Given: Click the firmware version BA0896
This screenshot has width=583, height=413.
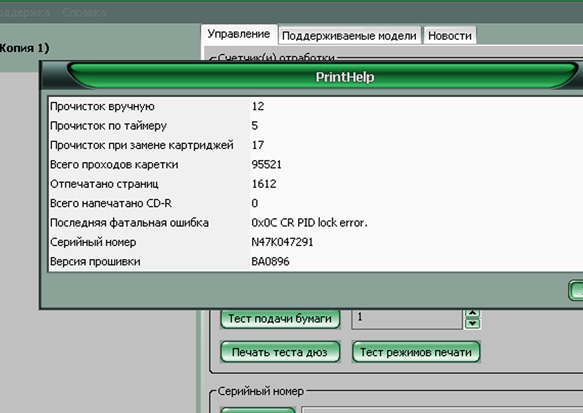Looking at the screenshot, I should point(270,261).
